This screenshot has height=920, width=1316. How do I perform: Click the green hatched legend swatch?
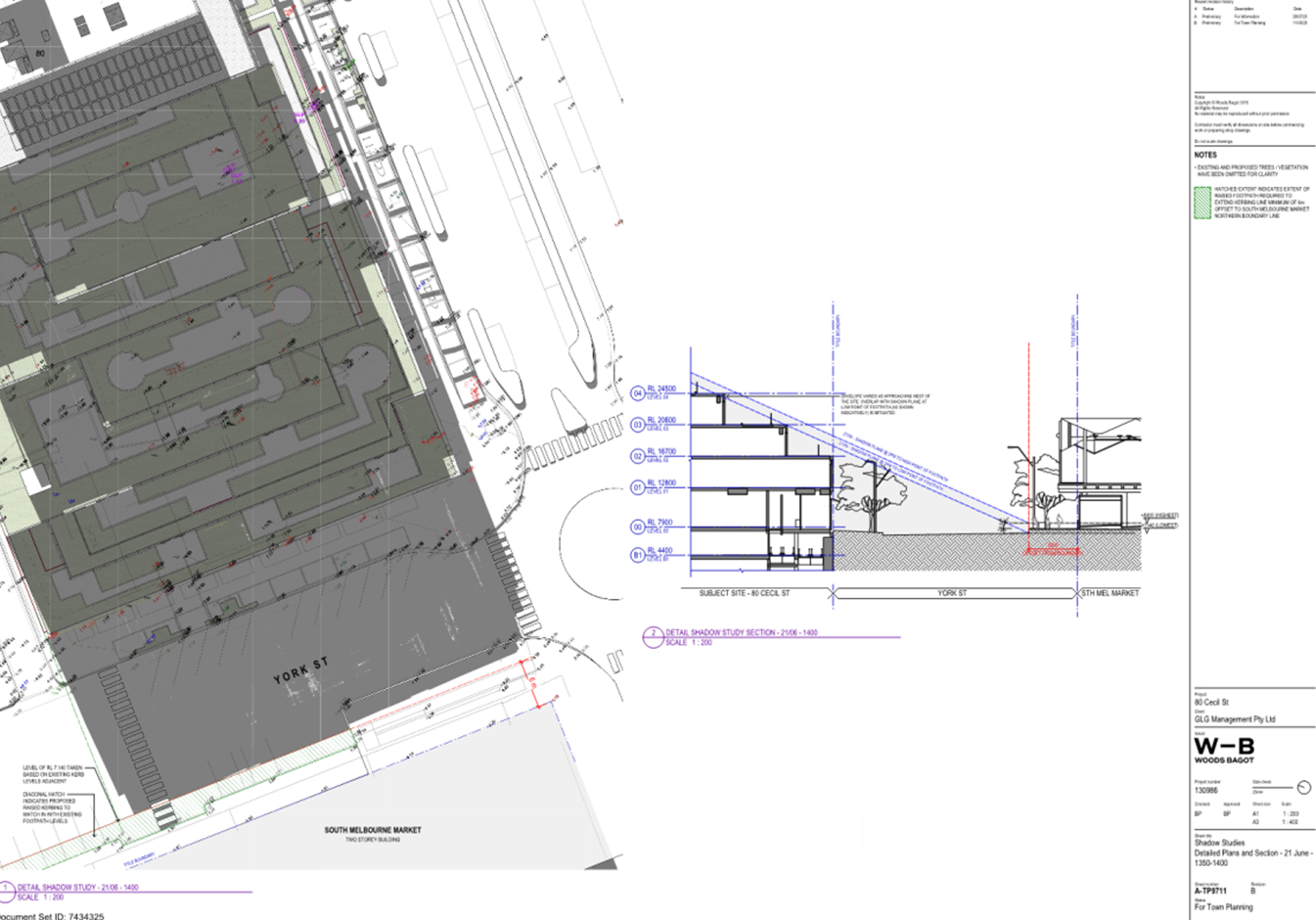(x=1202, y=203)
